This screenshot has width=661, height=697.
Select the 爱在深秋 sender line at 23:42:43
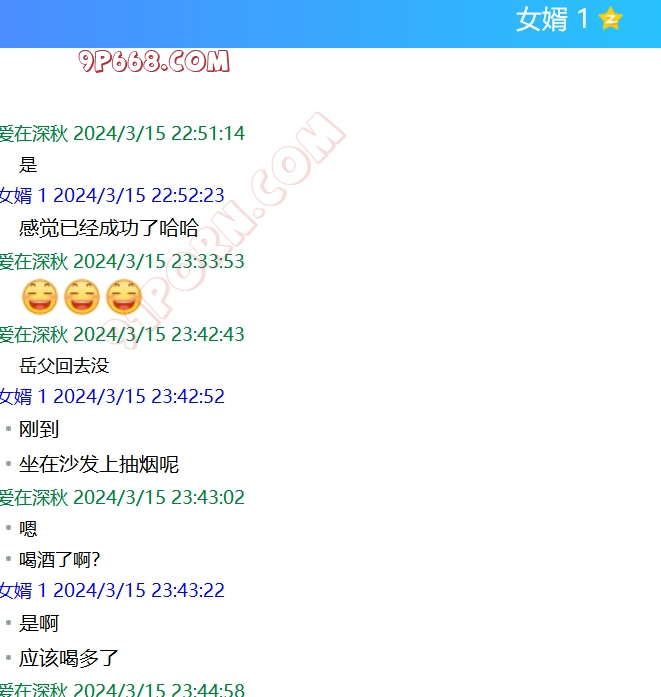click(x=122, y=334)
